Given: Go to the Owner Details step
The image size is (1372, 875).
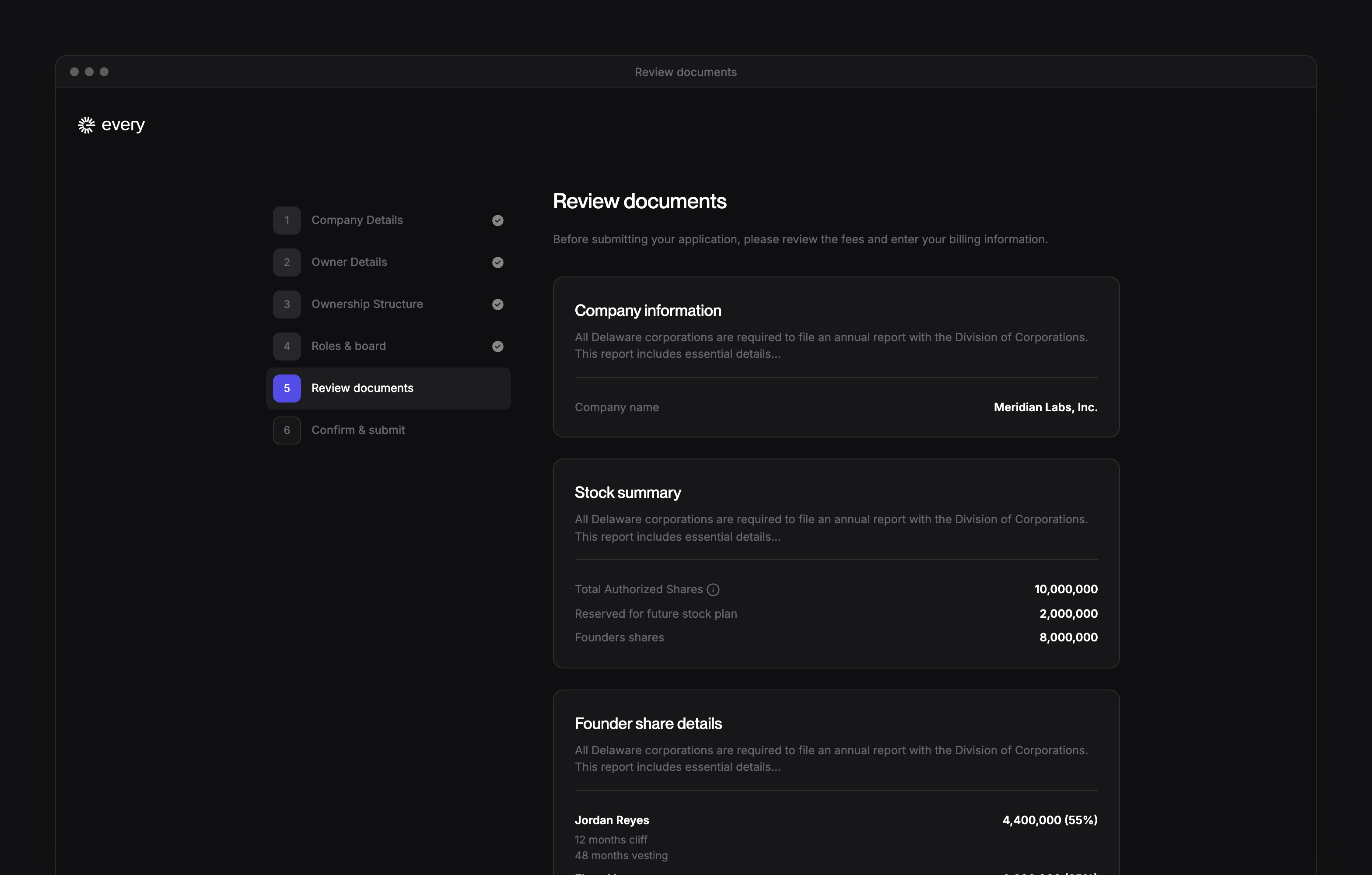Looking at the screenshot, I should (388, 262).
